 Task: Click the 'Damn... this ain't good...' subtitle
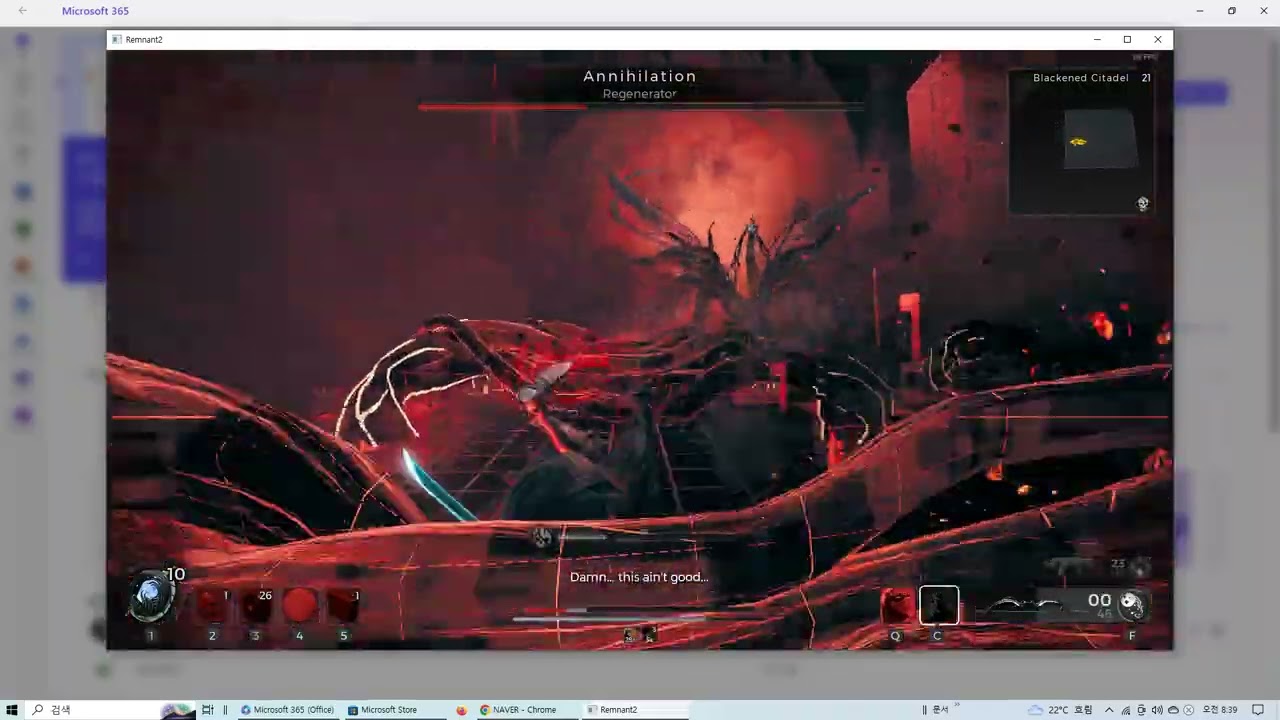(639, 577)
